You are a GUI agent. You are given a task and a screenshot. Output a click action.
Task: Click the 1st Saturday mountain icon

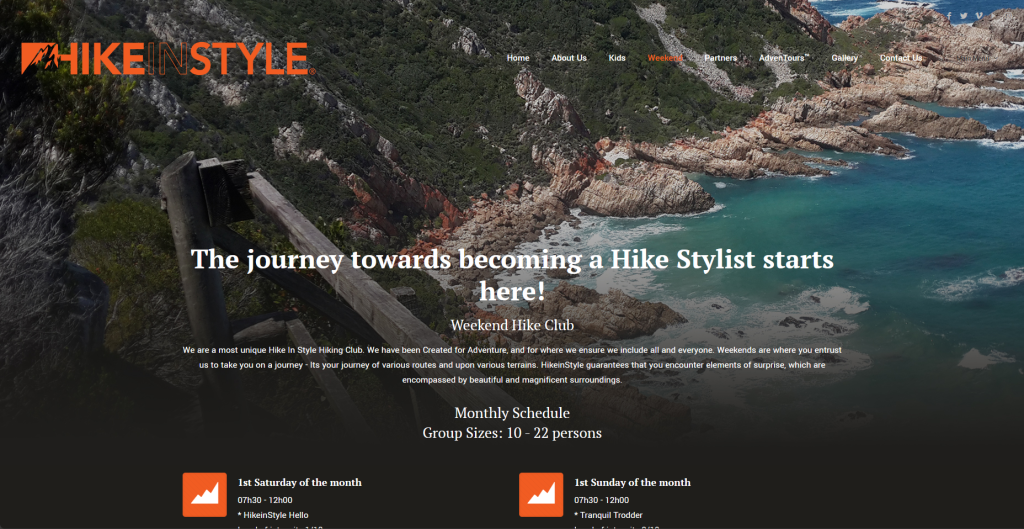pos(204,494)
